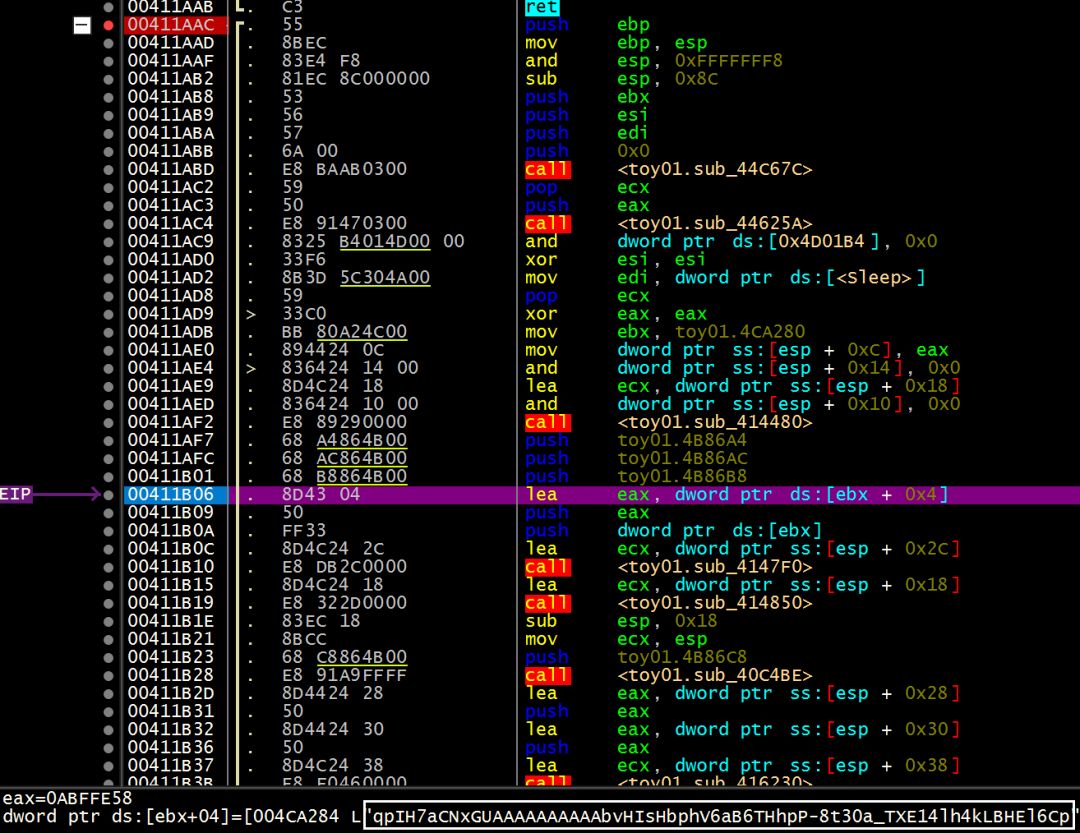This screenshot has width=1080, height=833.
Task: Click the 0xFFFFFFF8 operand
Action: click(x=728, y=61)
